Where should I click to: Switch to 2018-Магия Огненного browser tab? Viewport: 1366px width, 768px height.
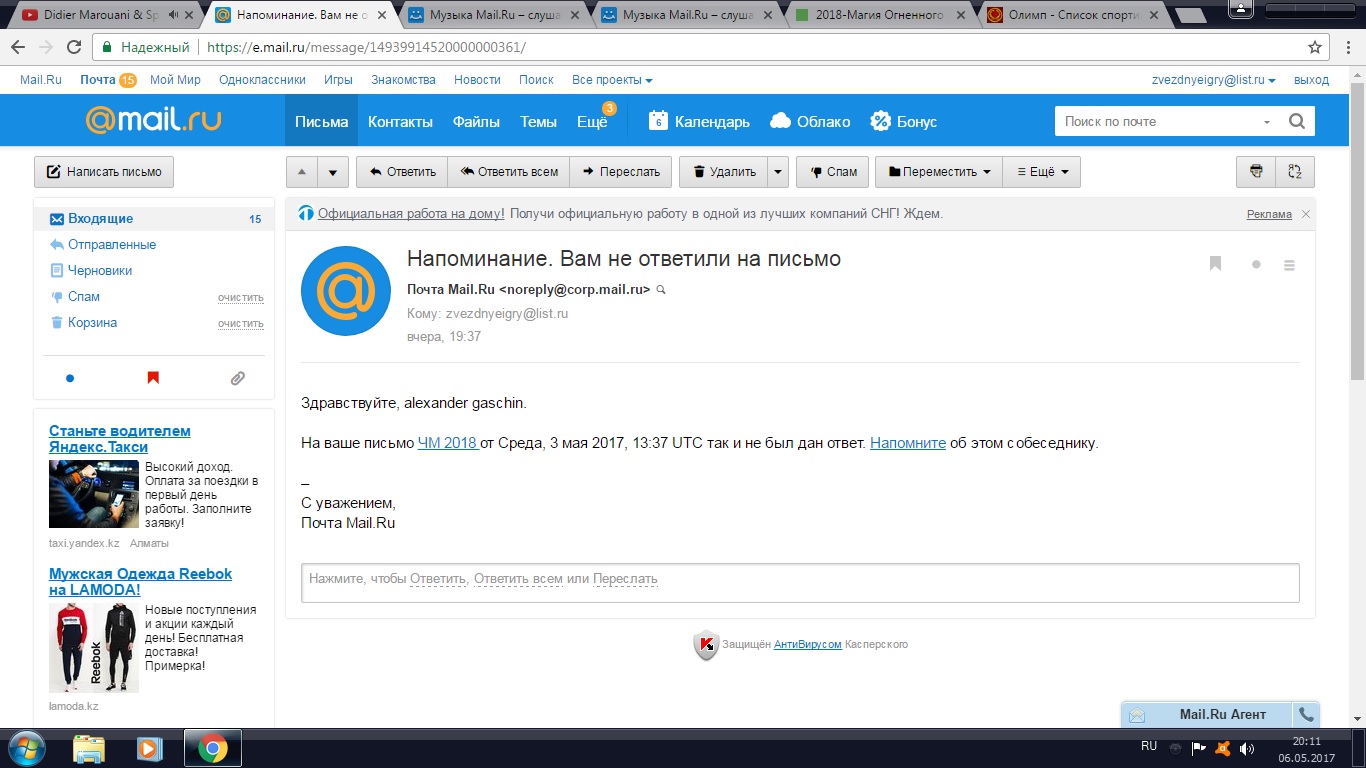880,15
